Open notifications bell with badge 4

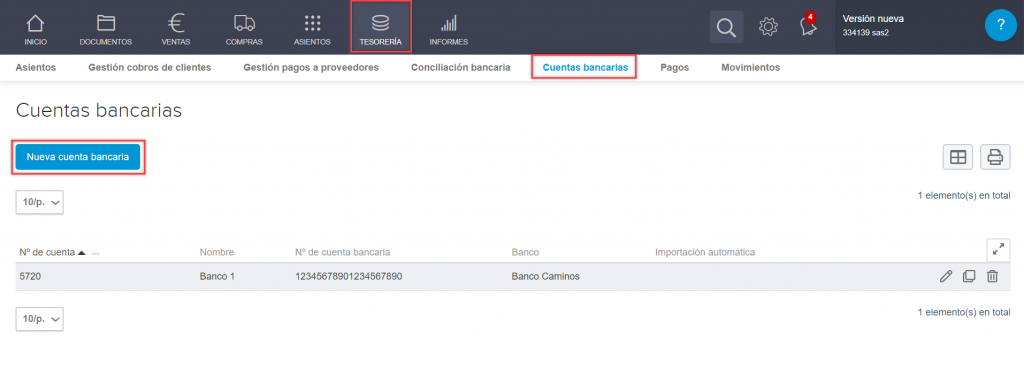pos(808,26)
